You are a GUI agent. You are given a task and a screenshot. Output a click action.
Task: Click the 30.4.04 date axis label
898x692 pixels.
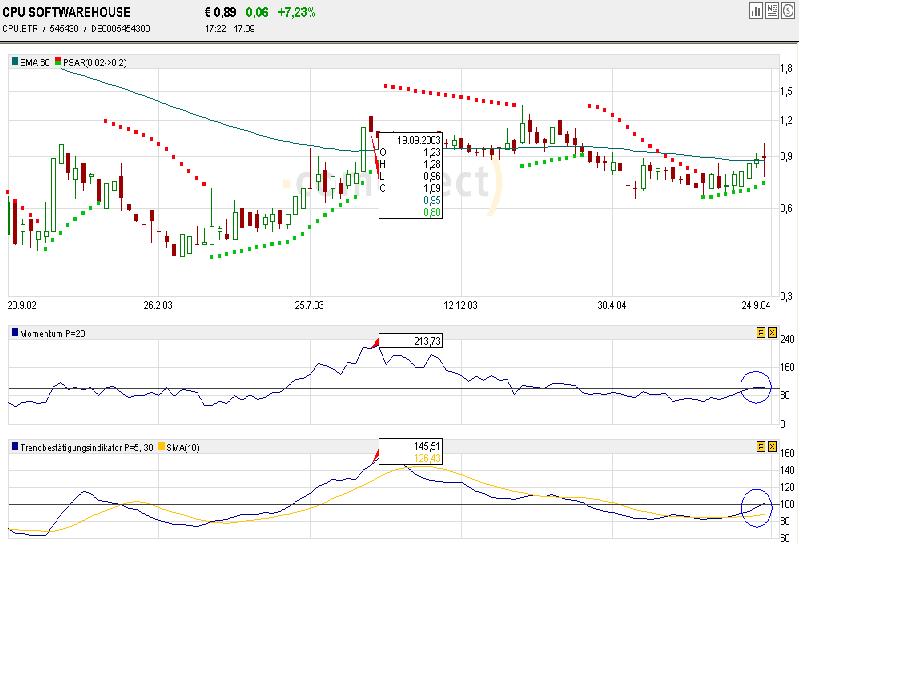(612, 305)
